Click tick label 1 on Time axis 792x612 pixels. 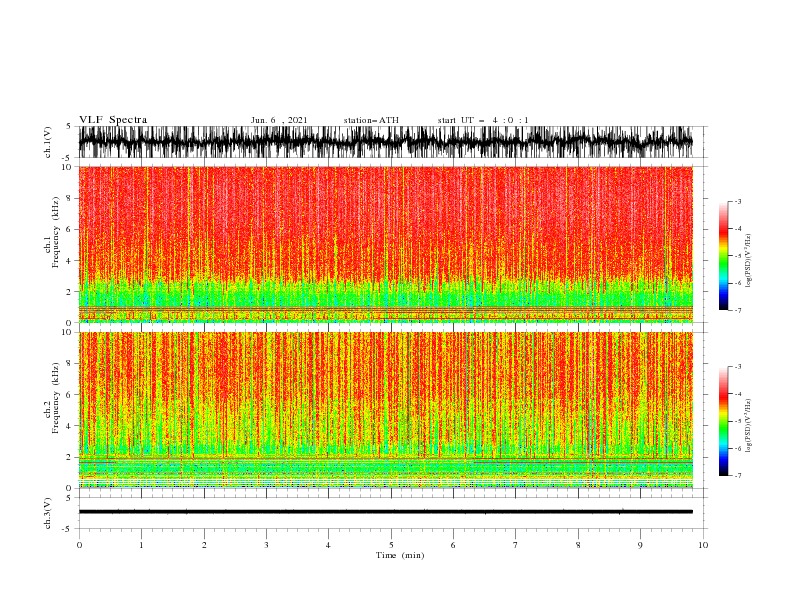tap(141, 545)
